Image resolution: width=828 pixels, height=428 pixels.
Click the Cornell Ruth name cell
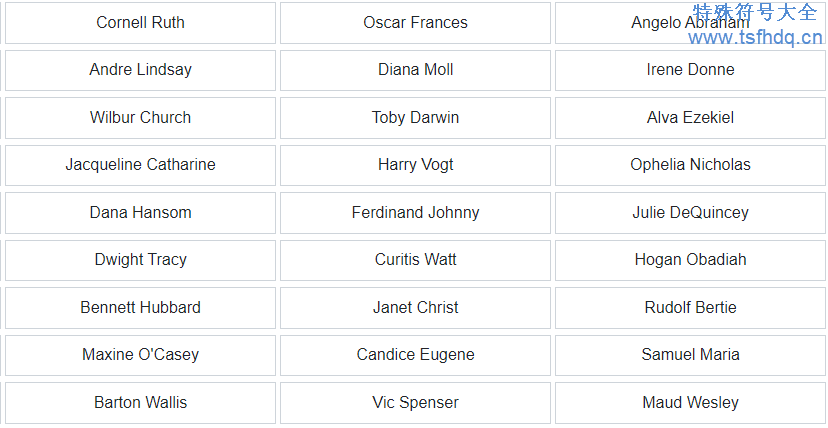pyautogui.click(x=140, y=23)
